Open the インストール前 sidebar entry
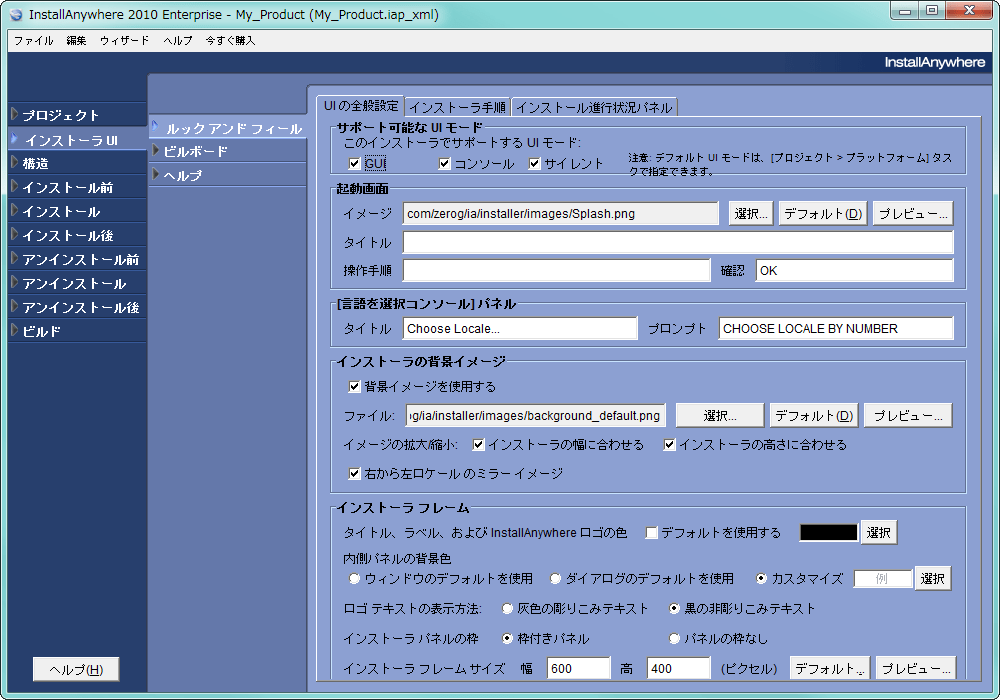Screen dimensions: 1000x700 60,187
